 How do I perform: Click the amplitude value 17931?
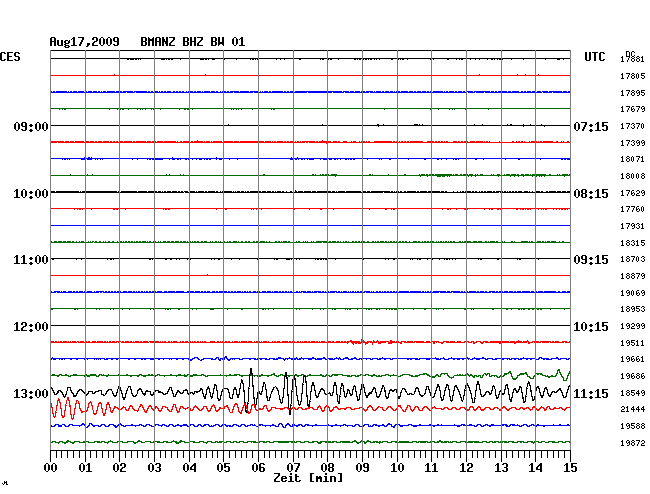[x=633, y=226]
